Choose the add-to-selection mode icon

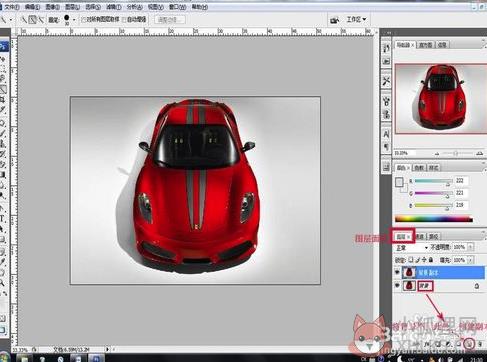pos(32,20)
